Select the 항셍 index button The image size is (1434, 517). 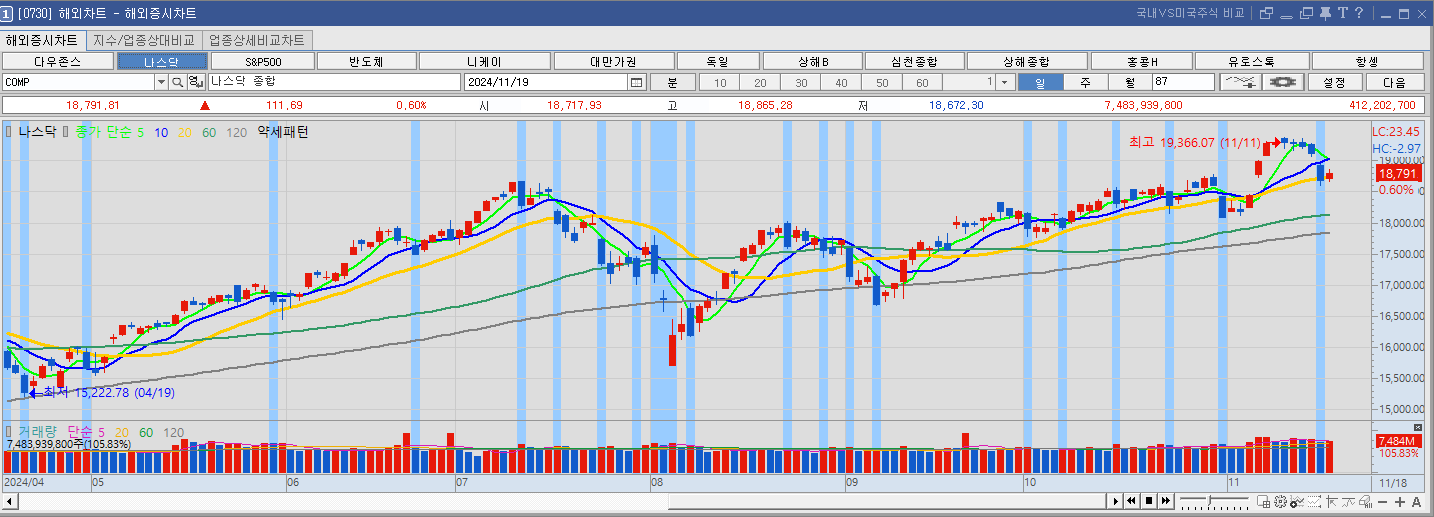(x=1366, y=61)
